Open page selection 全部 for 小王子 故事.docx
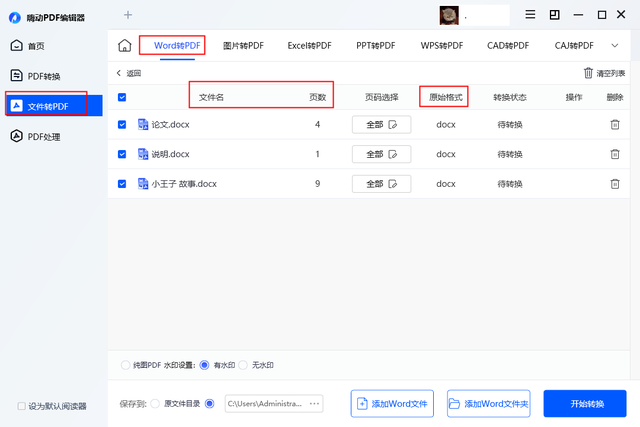The image size is (640, 427). click(x=381, y=184)
